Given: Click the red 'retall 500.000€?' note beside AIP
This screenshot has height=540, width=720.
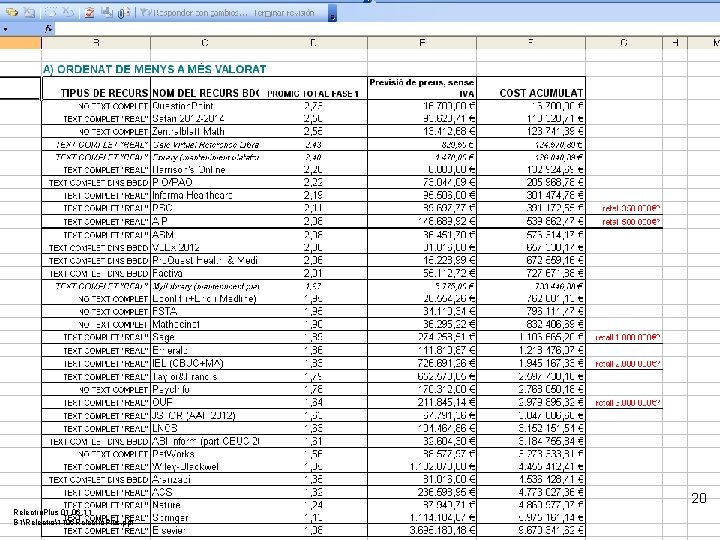Looking at the screenshot, I should pyautogui.click(x=631, y=222).
